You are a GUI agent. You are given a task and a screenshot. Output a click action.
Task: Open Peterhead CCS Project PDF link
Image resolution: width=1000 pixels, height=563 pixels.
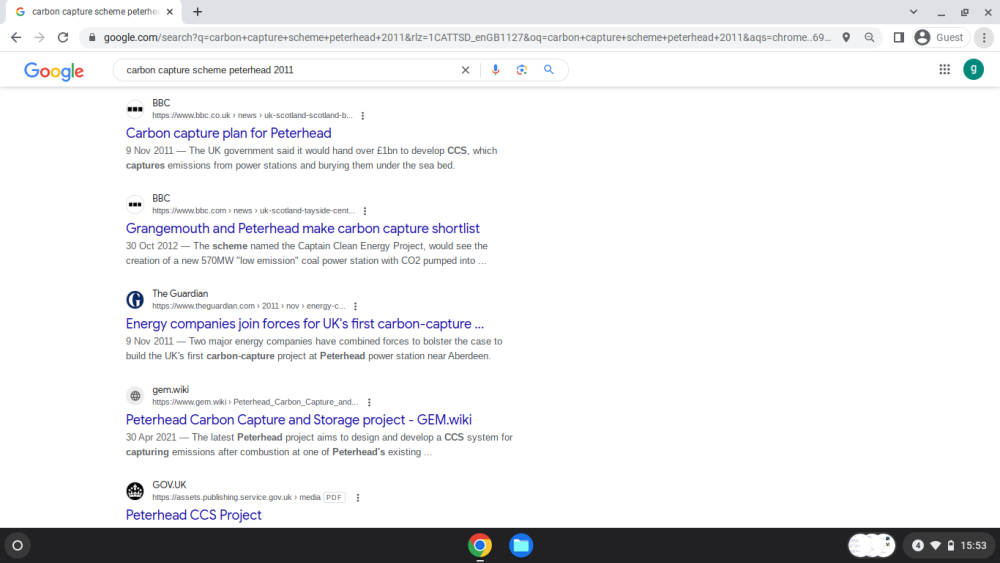[x=193, y=515]
